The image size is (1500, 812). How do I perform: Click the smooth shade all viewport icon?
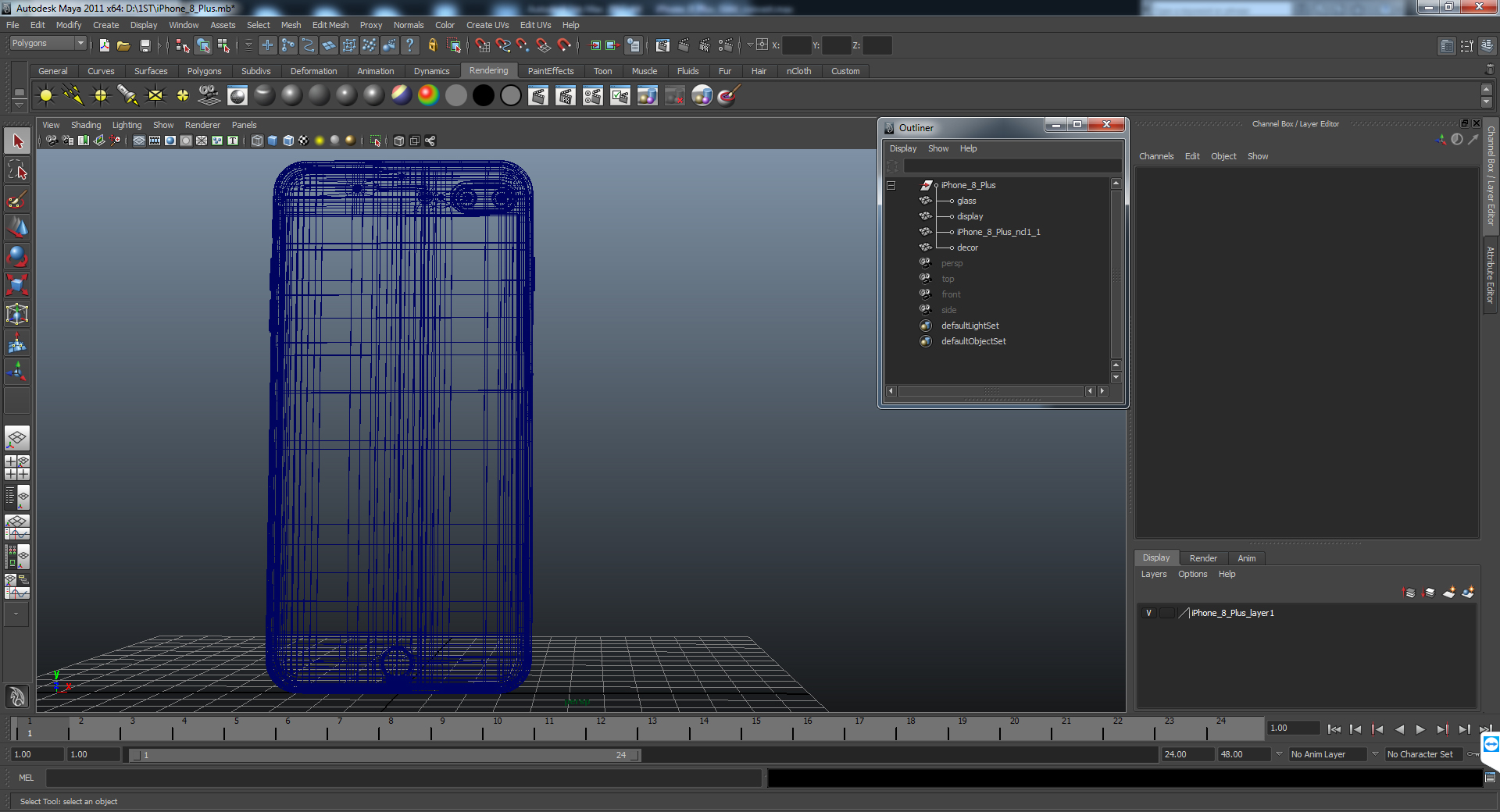pos(273,141)
